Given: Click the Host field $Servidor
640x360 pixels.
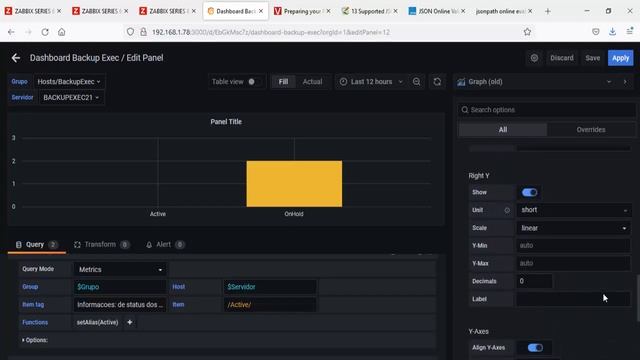Looking at the screenshot, I should tap(270, 287).
